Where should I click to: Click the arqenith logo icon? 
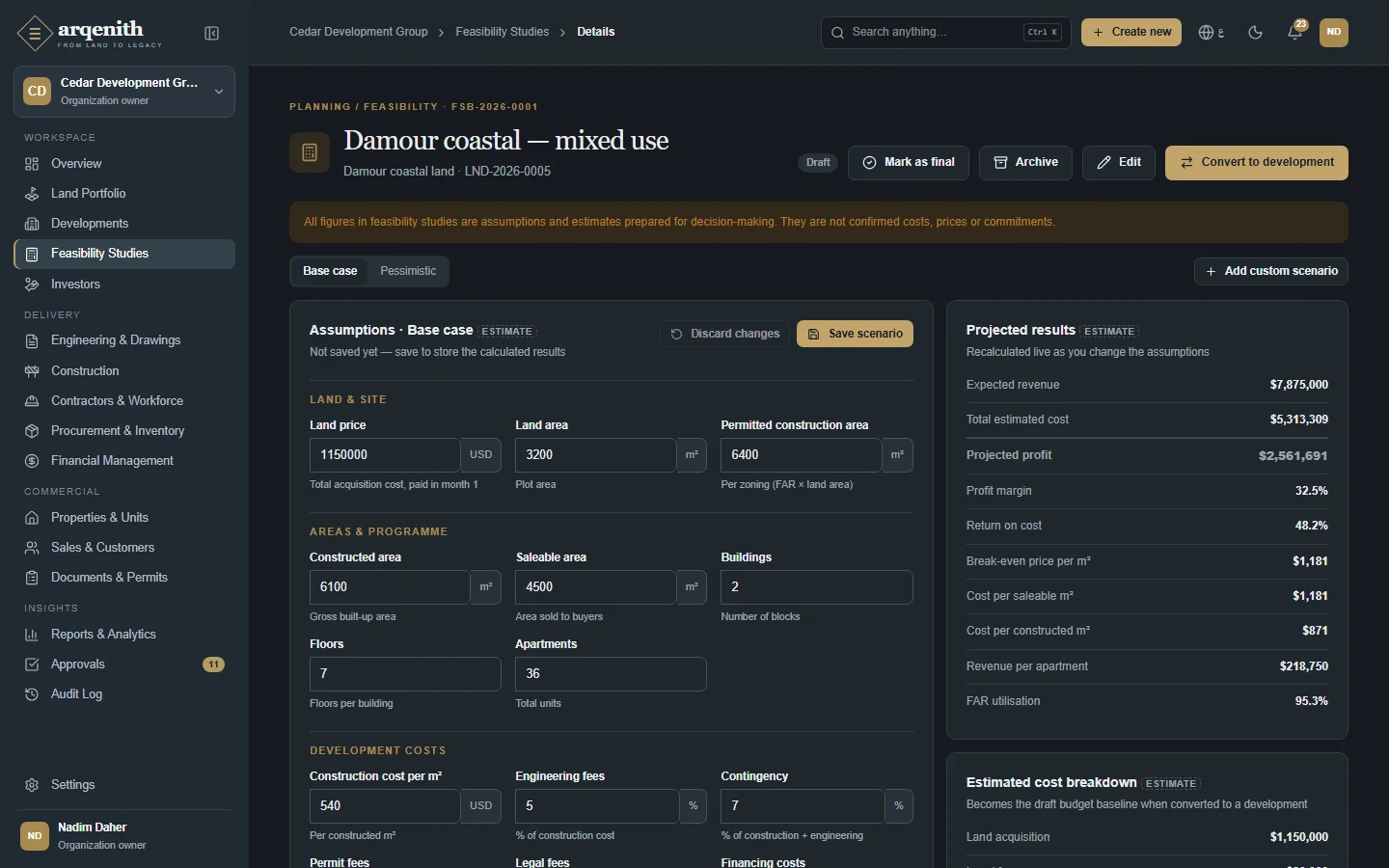pos(35,34)
